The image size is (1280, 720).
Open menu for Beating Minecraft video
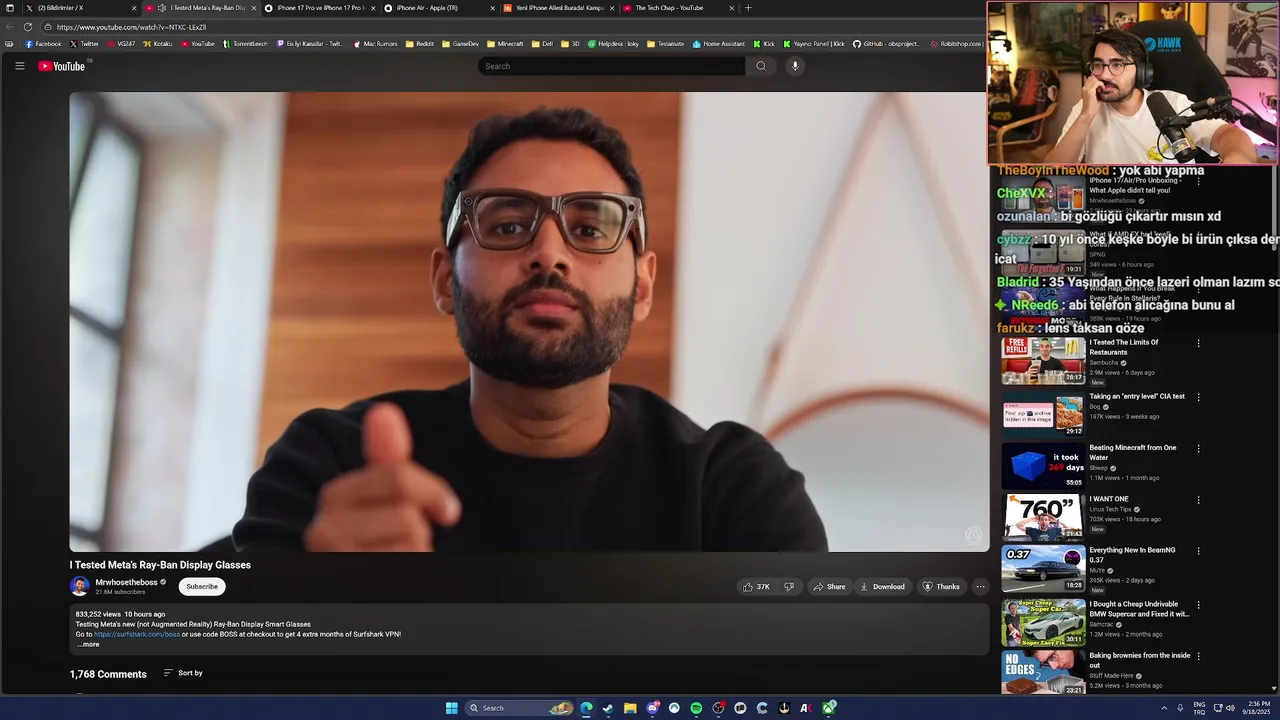point(1198,448)
